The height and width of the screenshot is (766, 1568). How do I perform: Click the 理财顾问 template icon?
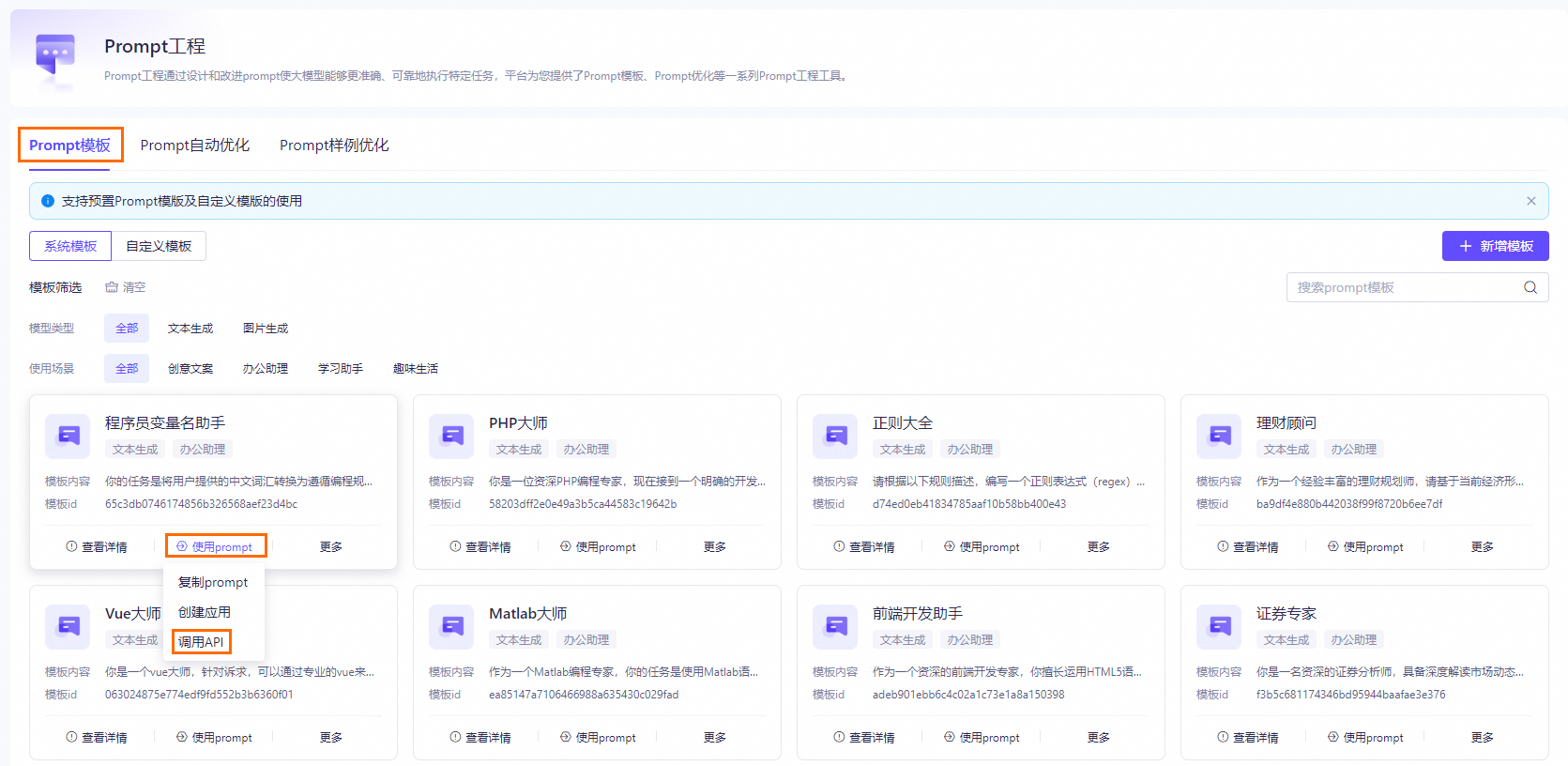pyautogui.click(x=1219, y=436)
